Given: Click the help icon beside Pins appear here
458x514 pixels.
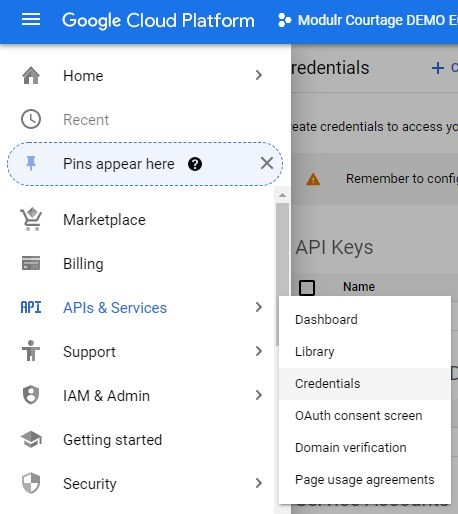Looking at the screenshot, I should tap(195, 164).
